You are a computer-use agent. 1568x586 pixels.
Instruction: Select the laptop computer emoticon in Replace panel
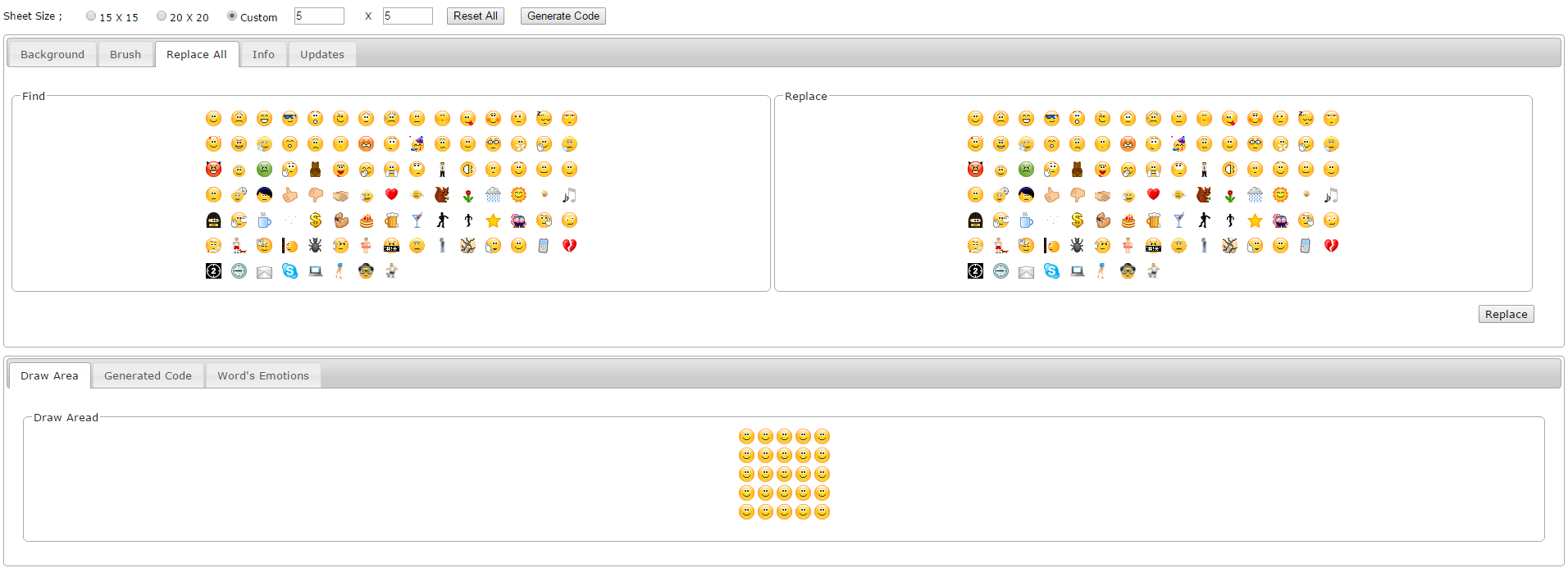click(1077, 271)
